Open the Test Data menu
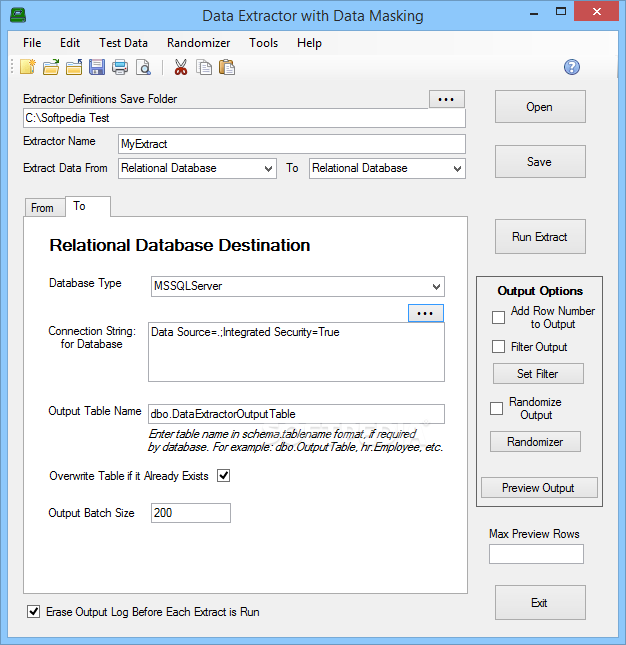The width and height of the screenshot is (626, 645). 123,43
